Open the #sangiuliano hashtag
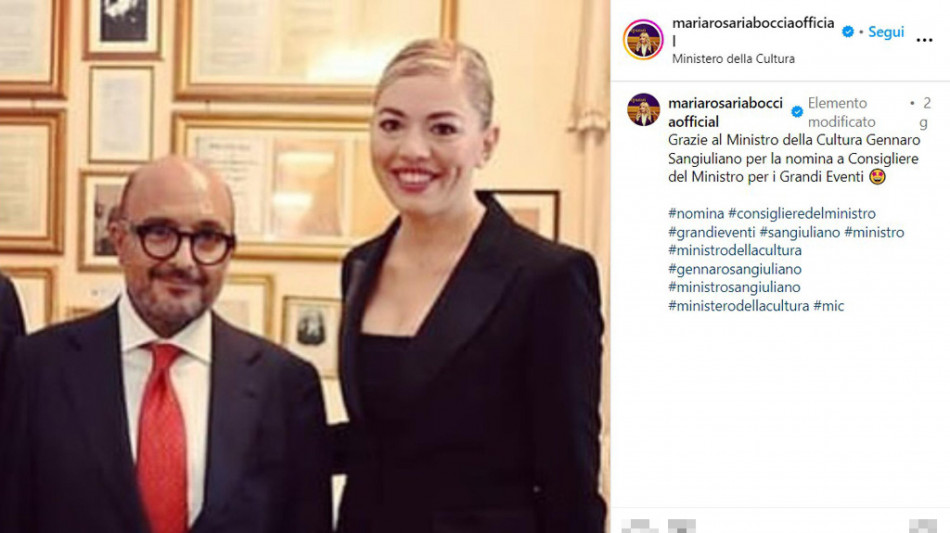Viewport: 950px width, 533px height. [800, 232]
